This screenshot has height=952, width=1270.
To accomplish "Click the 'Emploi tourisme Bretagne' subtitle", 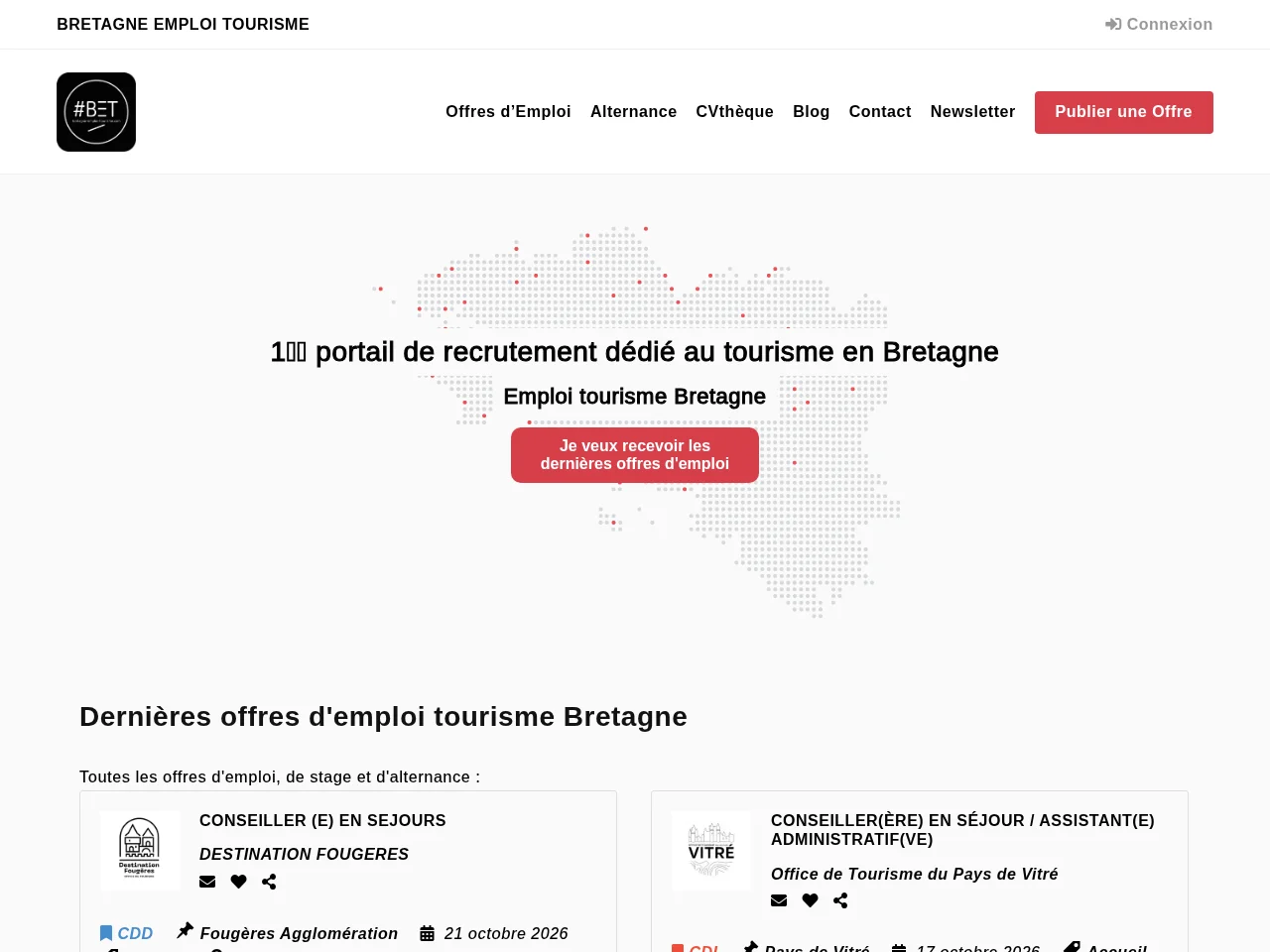I will pyautogui.click(x=634, y=397).
